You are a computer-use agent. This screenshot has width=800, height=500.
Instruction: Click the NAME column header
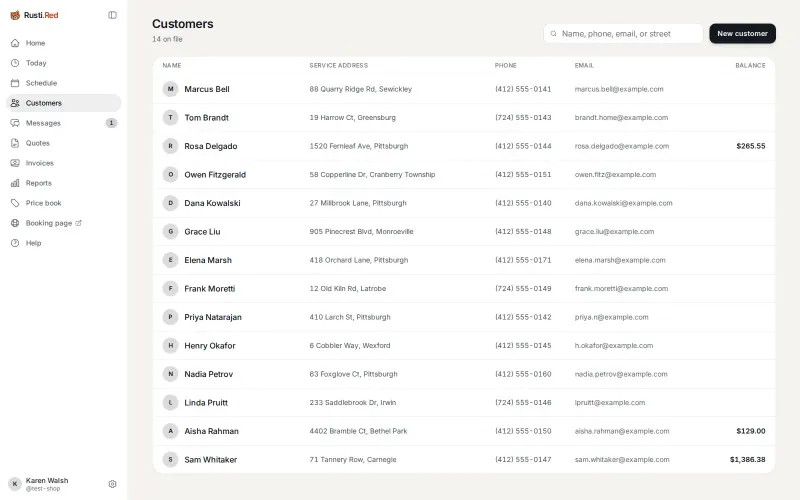(x=172, y=65)
